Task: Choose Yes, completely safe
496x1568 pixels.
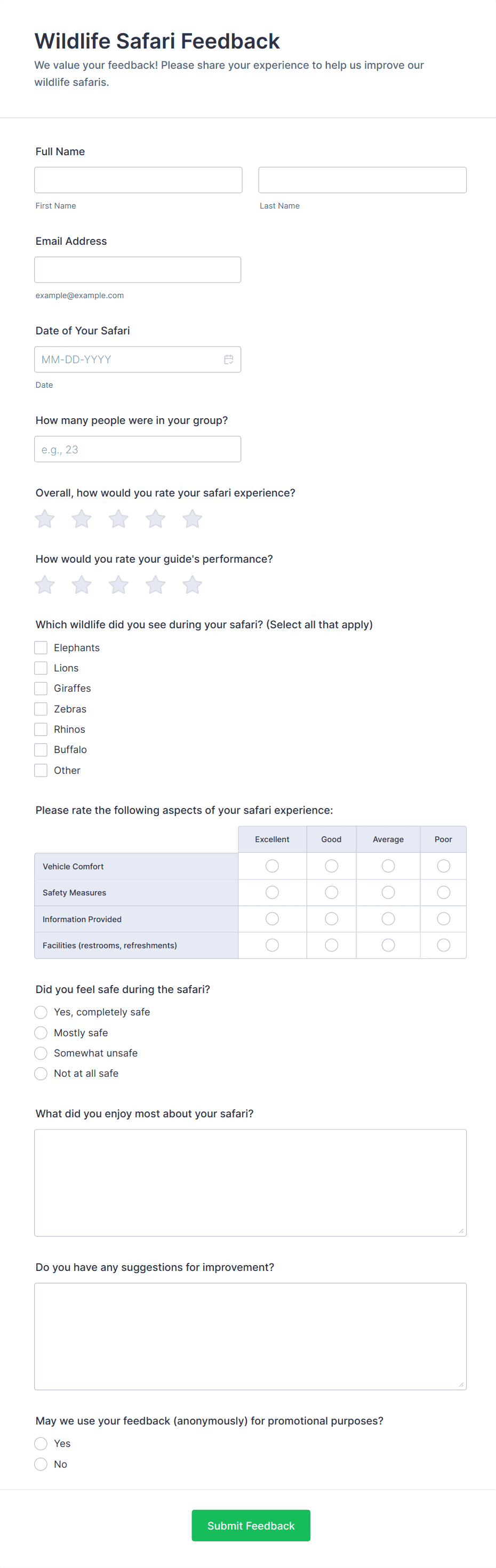Action: pyautogui.click(x=41, y=1012)
